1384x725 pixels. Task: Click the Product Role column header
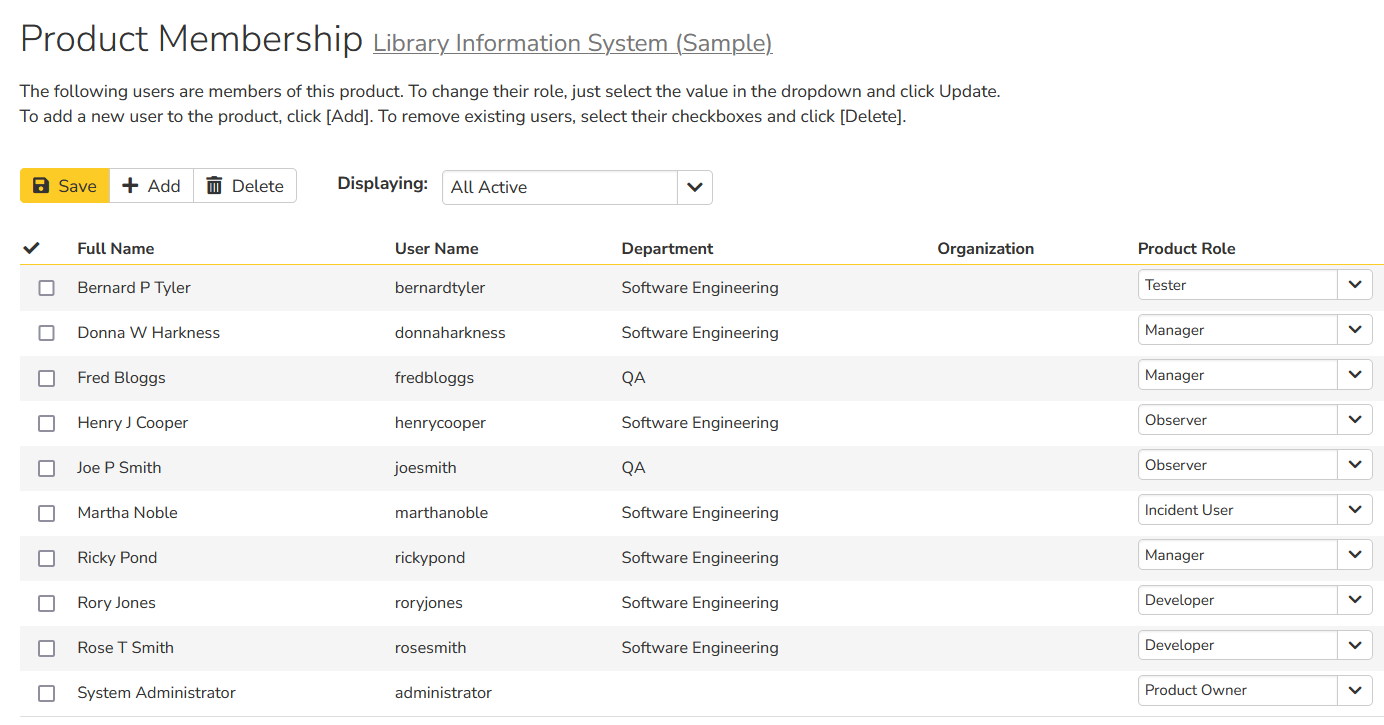[1186, 249]
